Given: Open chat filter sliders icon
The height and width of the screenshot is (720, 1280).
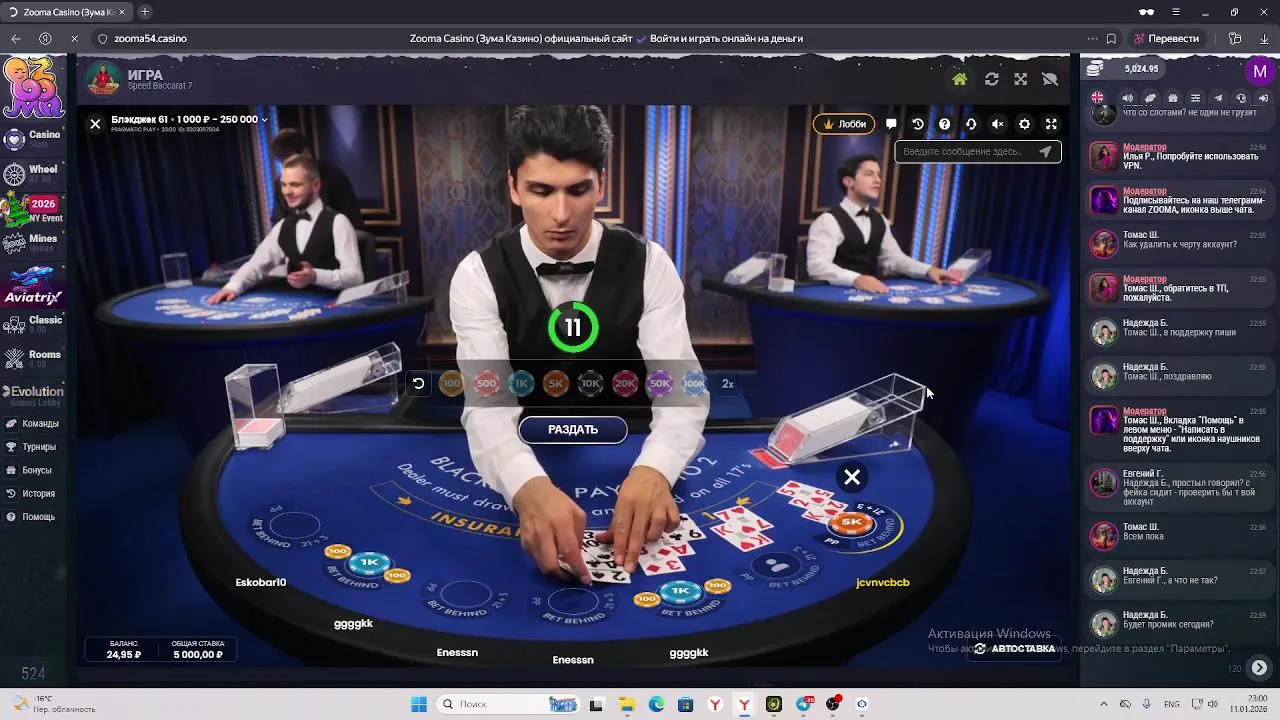Looking at the screenshot, I should tap(1196, 98).
